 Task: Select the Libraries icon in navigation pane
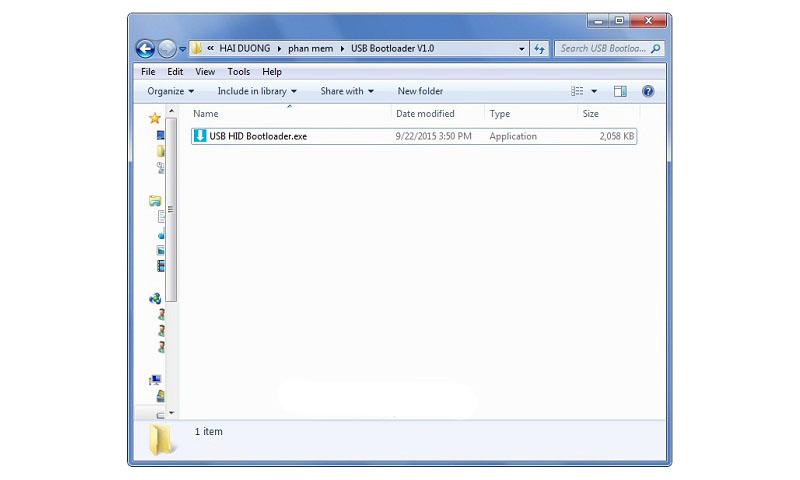point(155,201)
